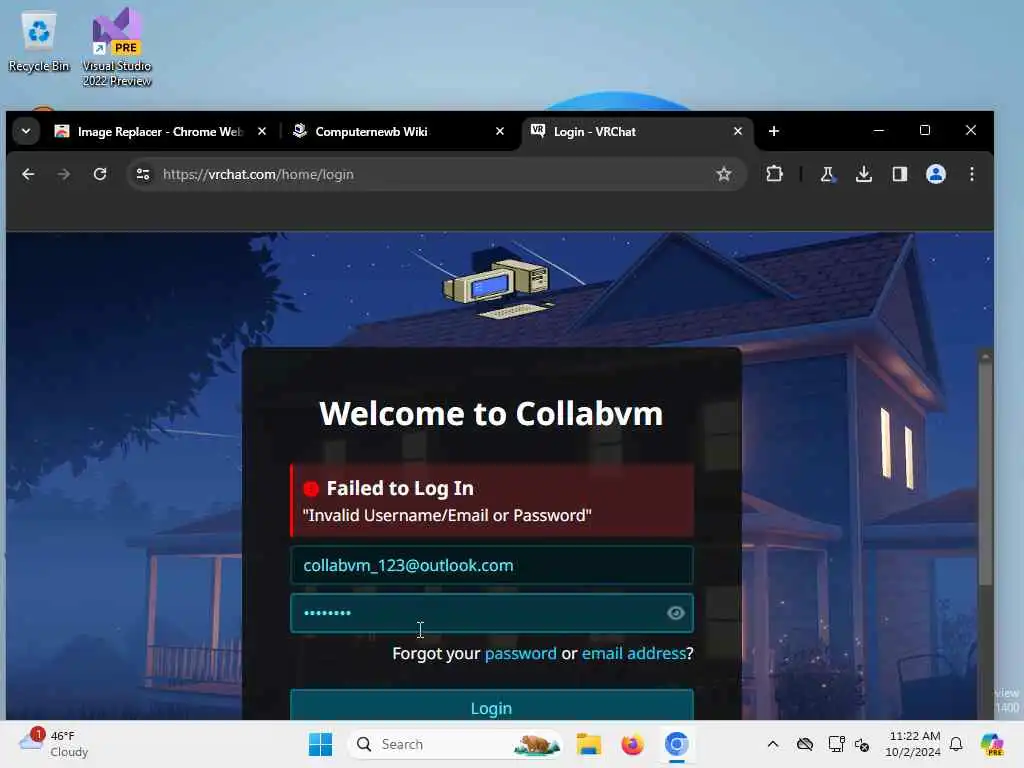
Task: Open the Windows Start menu
Action: tap(320, 744)
